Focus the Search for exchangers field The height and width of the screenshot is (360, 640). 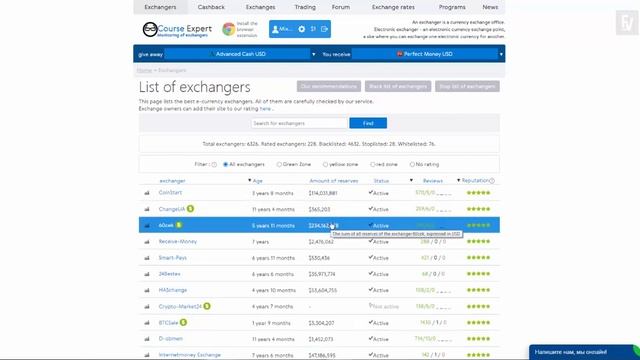click(x=299, y=123)
